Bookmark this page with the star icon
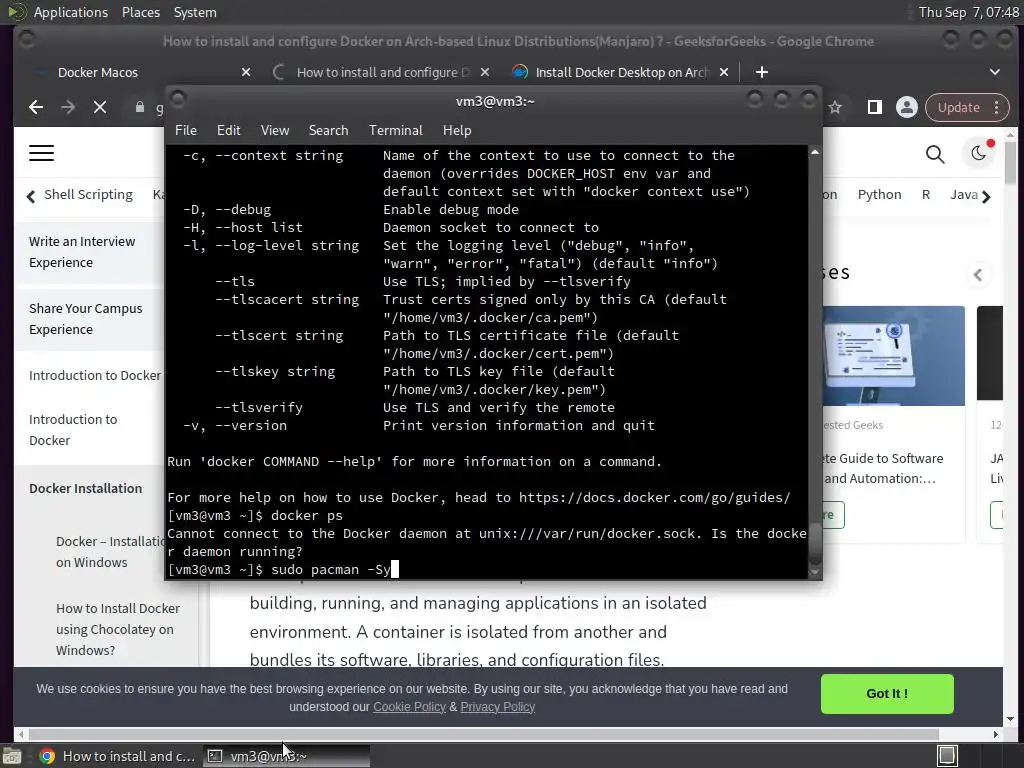Image resolution: width=1024 pixels, height=768 pixels. [x=835, y=107]
